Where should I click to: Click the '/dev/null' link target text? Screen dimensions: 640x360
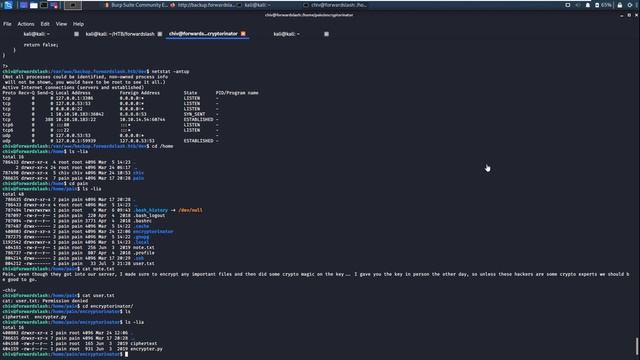[x=190, y=210]
